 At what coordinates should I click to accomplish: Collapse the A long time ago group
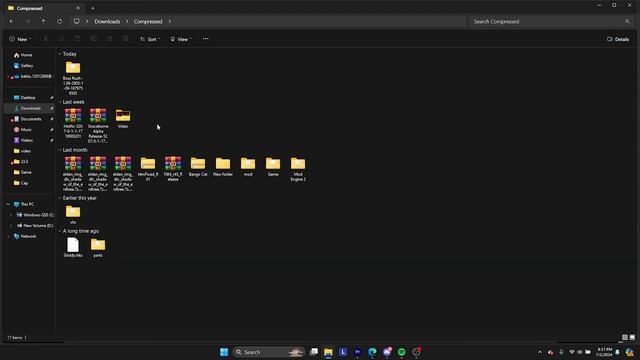tap(60, 231)
